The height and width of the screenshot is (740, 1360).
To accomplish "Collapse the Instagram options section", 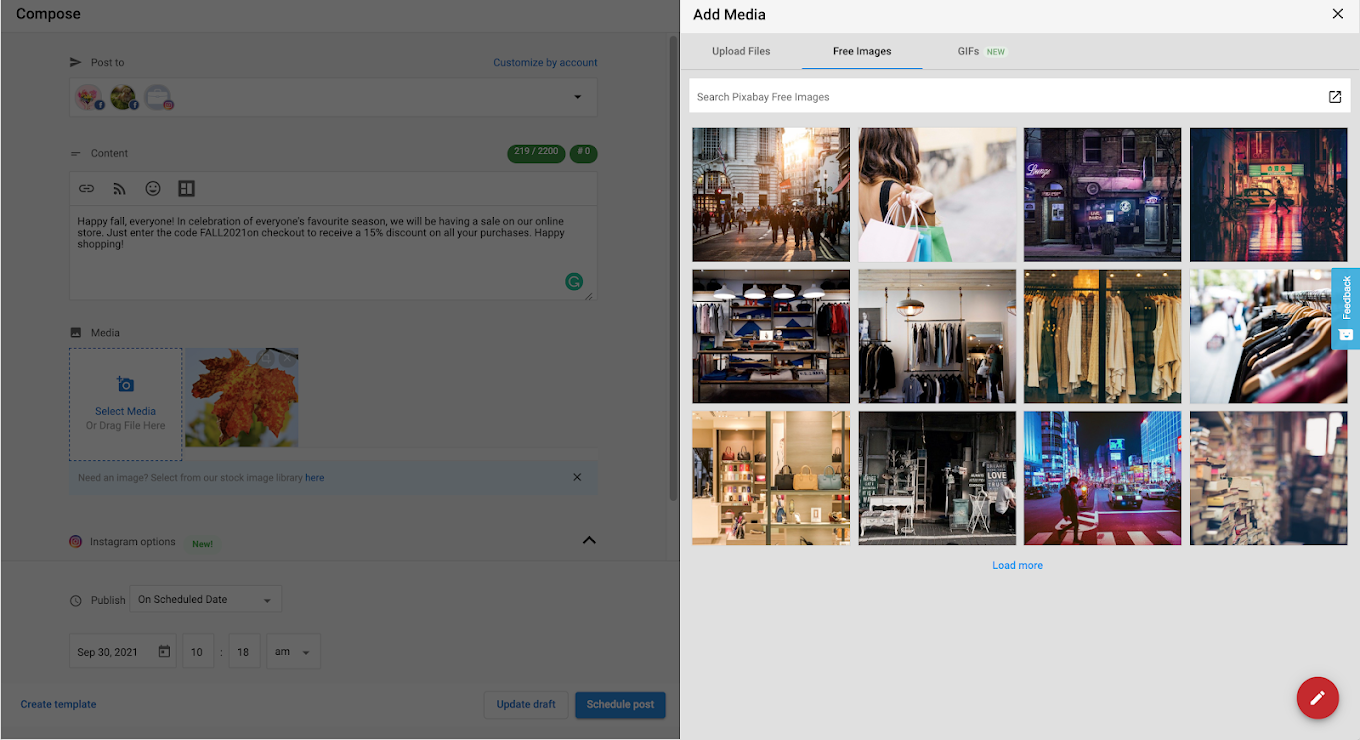I will (589, 540).
